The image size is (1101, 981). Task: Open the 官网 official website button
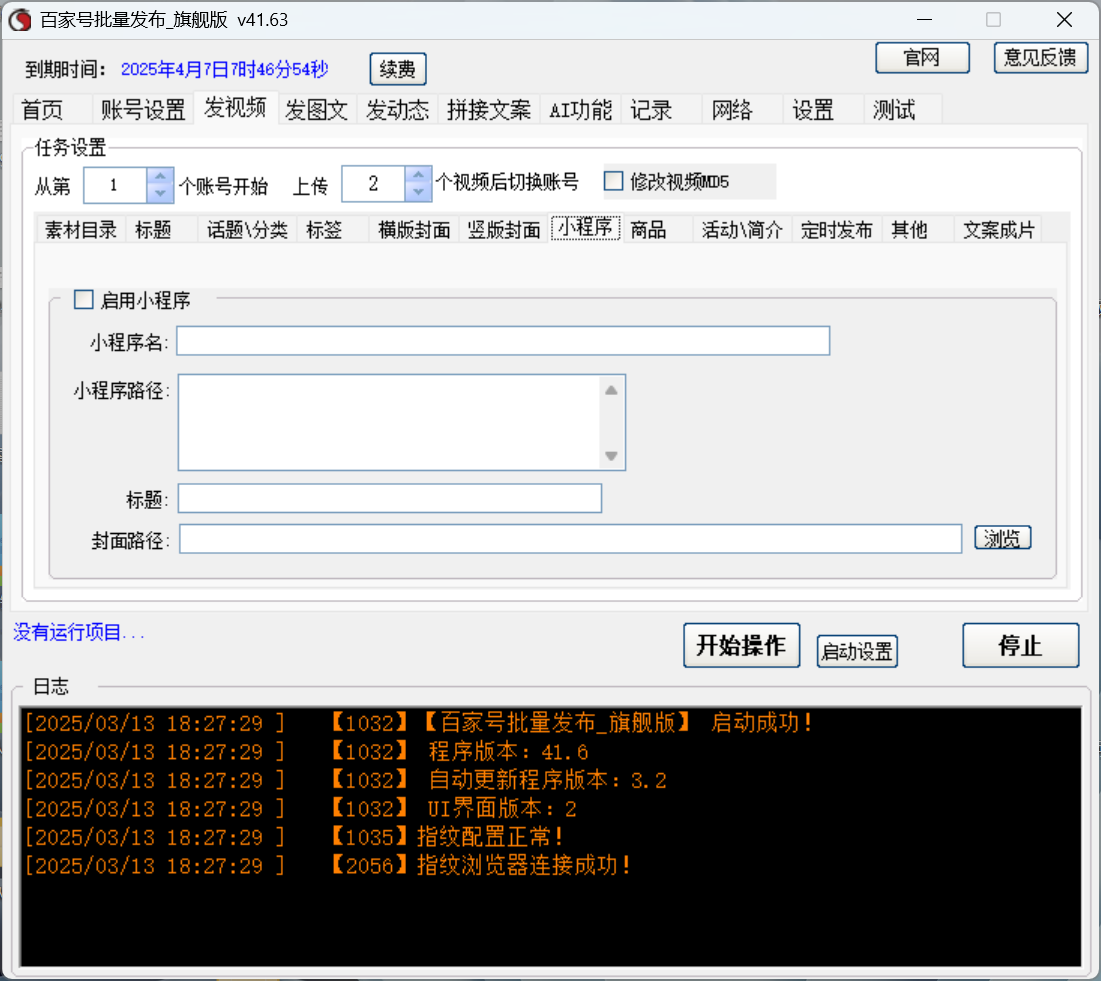tap(922, 57)
